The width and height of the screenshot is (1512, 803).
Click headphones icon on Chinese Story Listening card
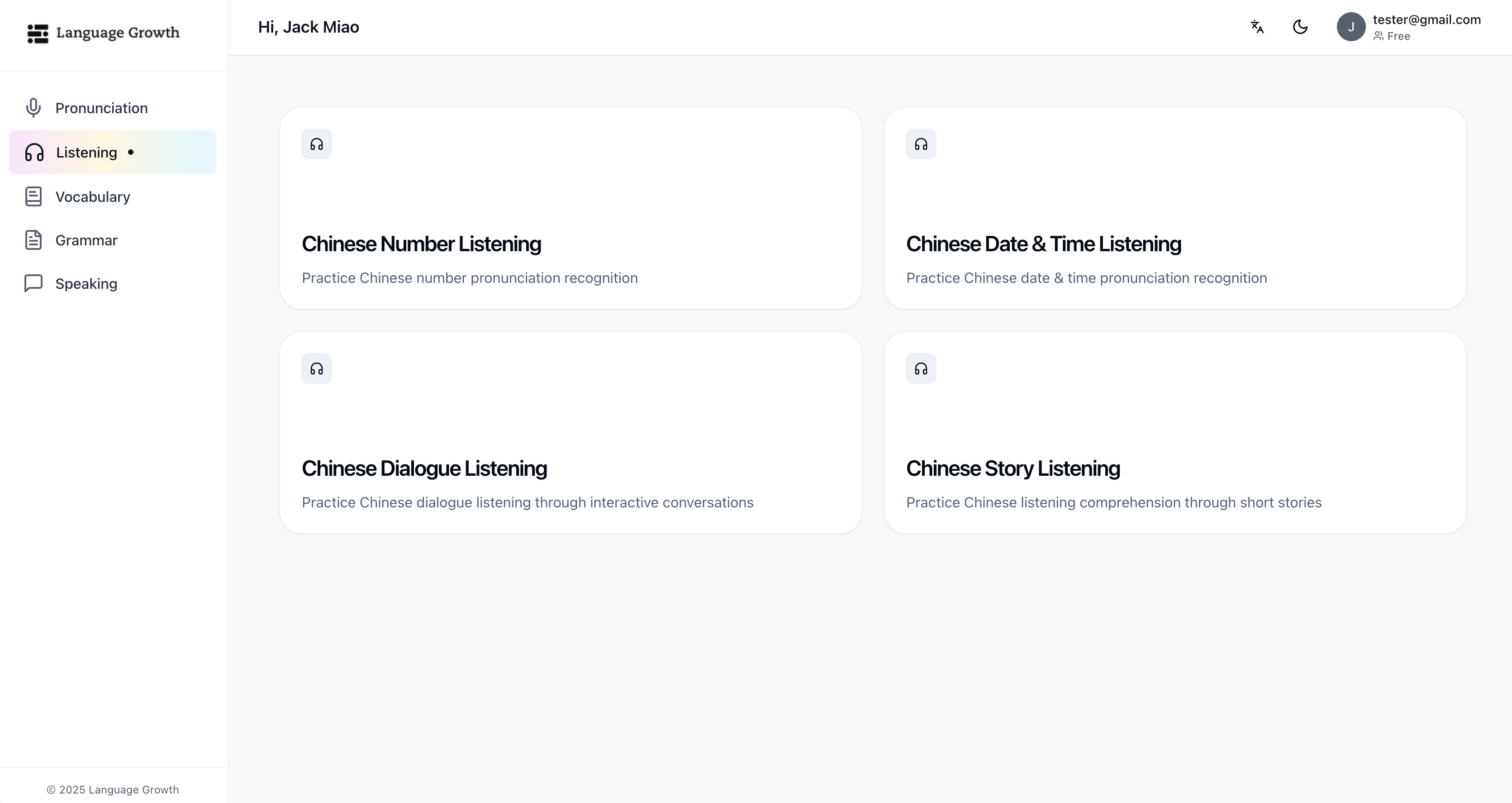(920, 369)
